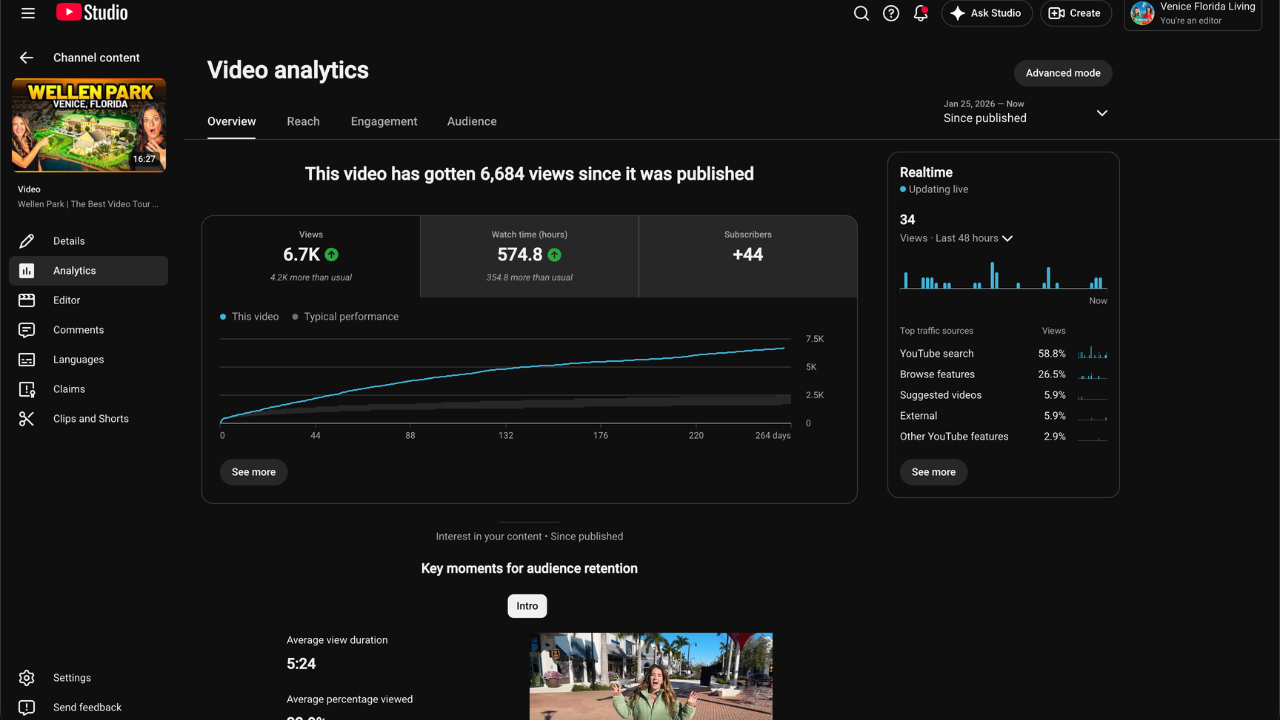Click the Create button
Image resolution: width=1280 pixels, height=720 pixels.
[x=1076, y=13]
